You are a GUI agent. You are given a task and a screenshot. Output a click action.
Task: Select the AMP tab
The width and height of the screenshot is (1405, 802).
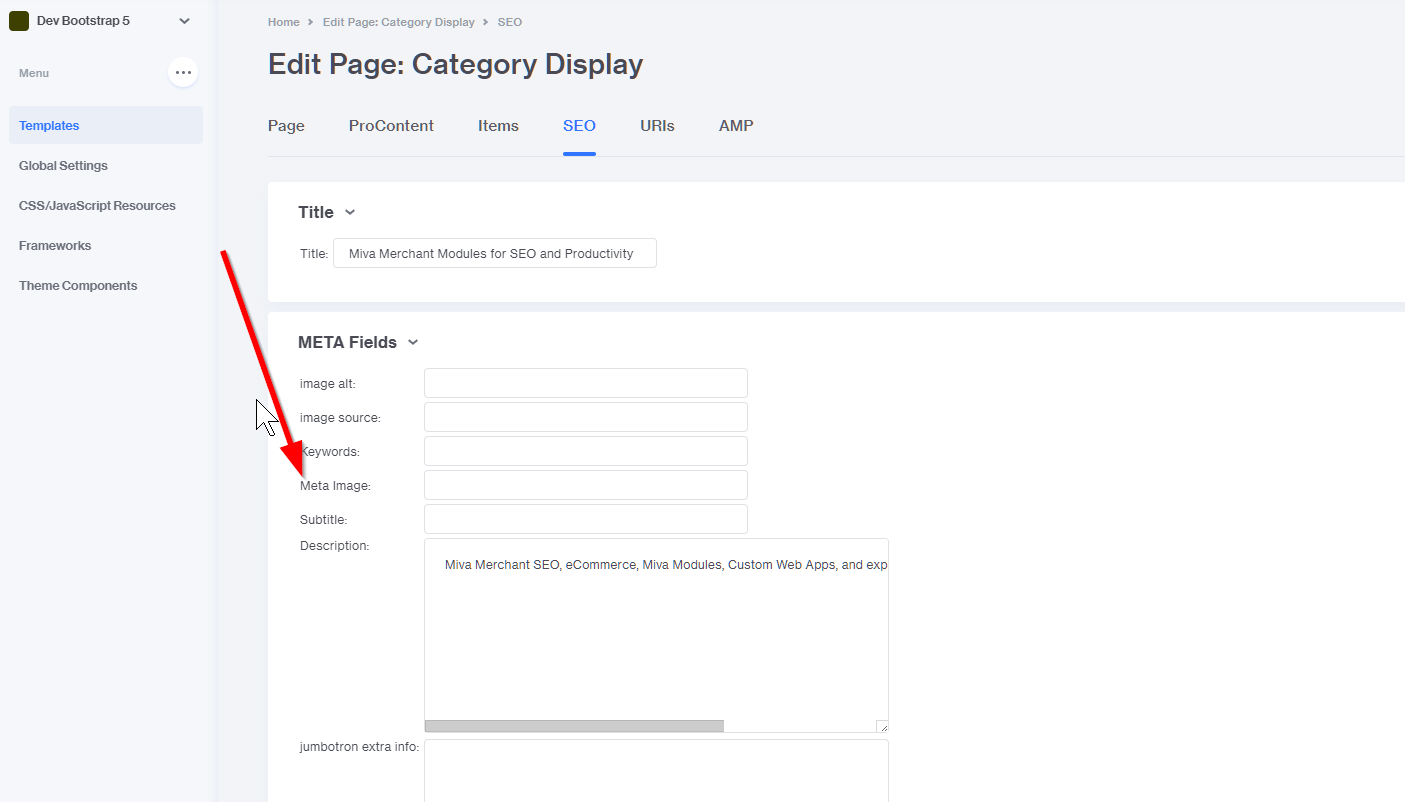point(736,126)
